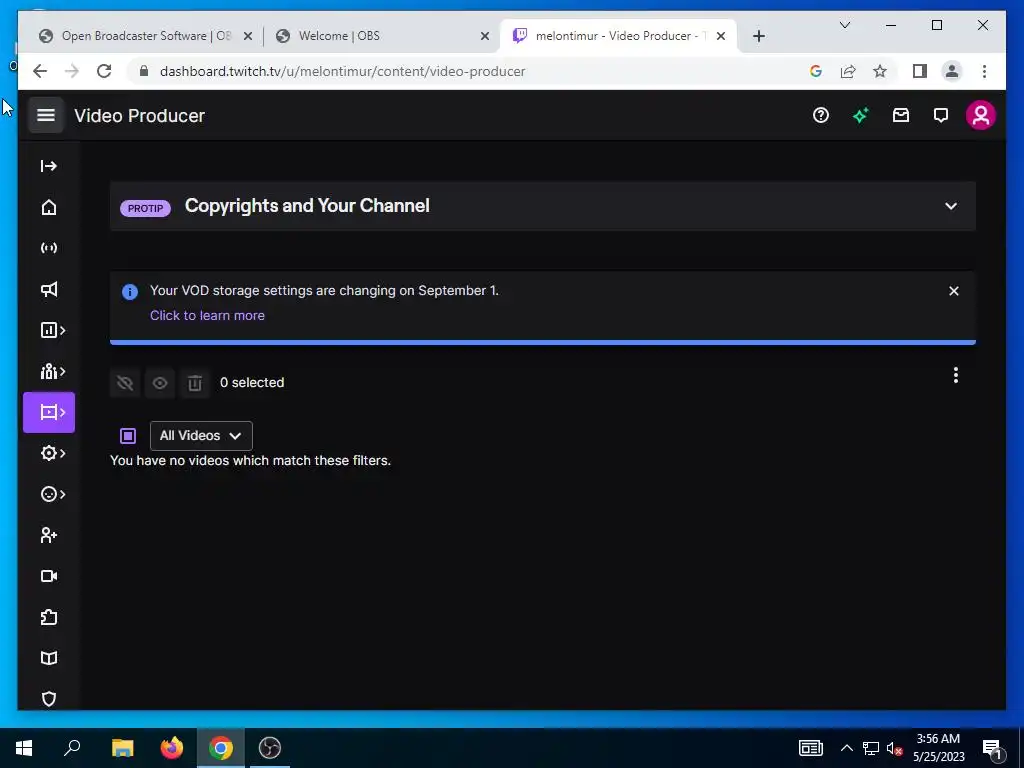Click the Video Producer page title
1024x768 pixels.
(x=140, y=116)
